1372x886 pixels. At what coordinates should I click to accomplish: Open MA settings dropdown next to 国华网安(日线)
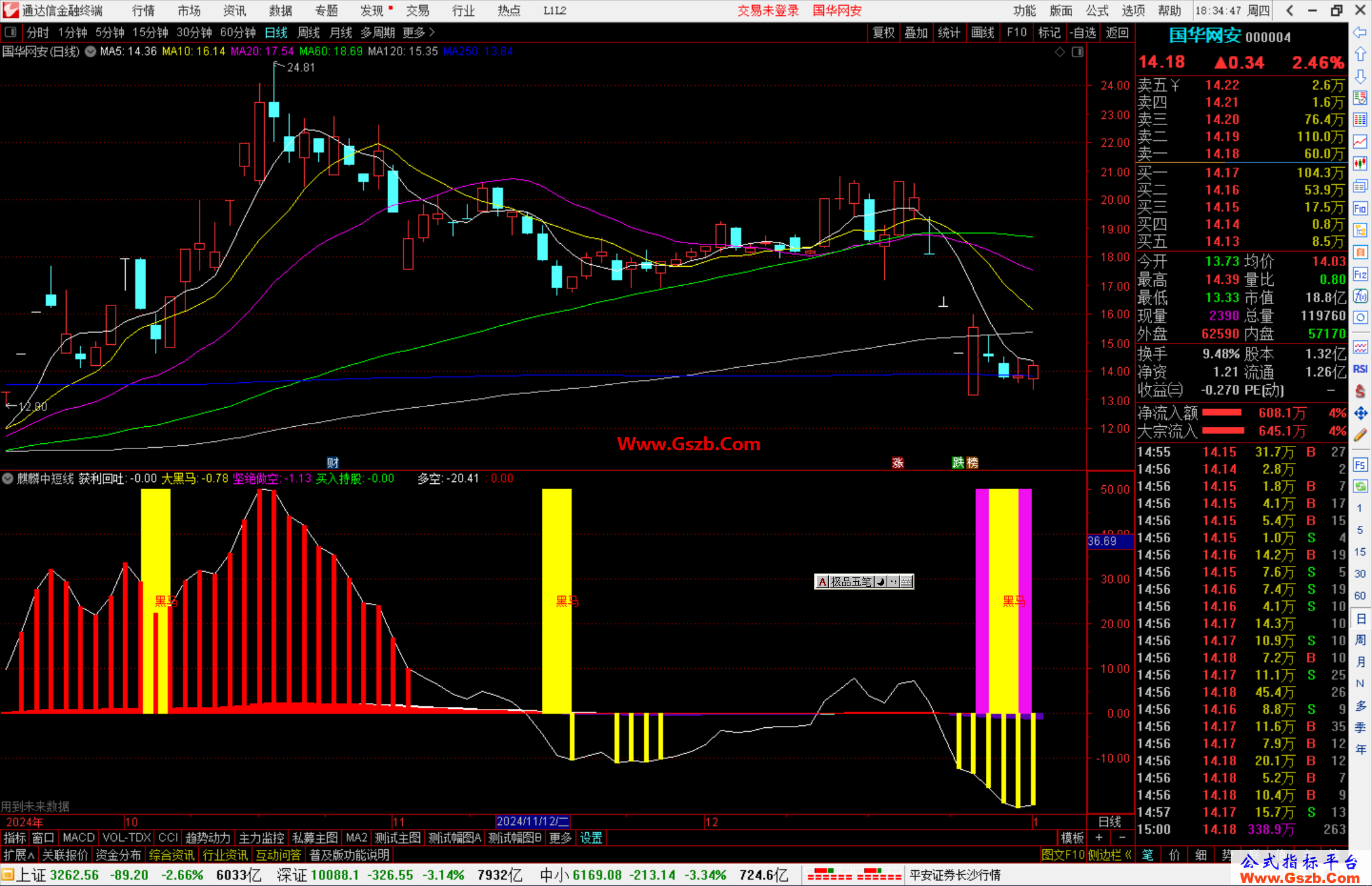[x=91, y=51]
